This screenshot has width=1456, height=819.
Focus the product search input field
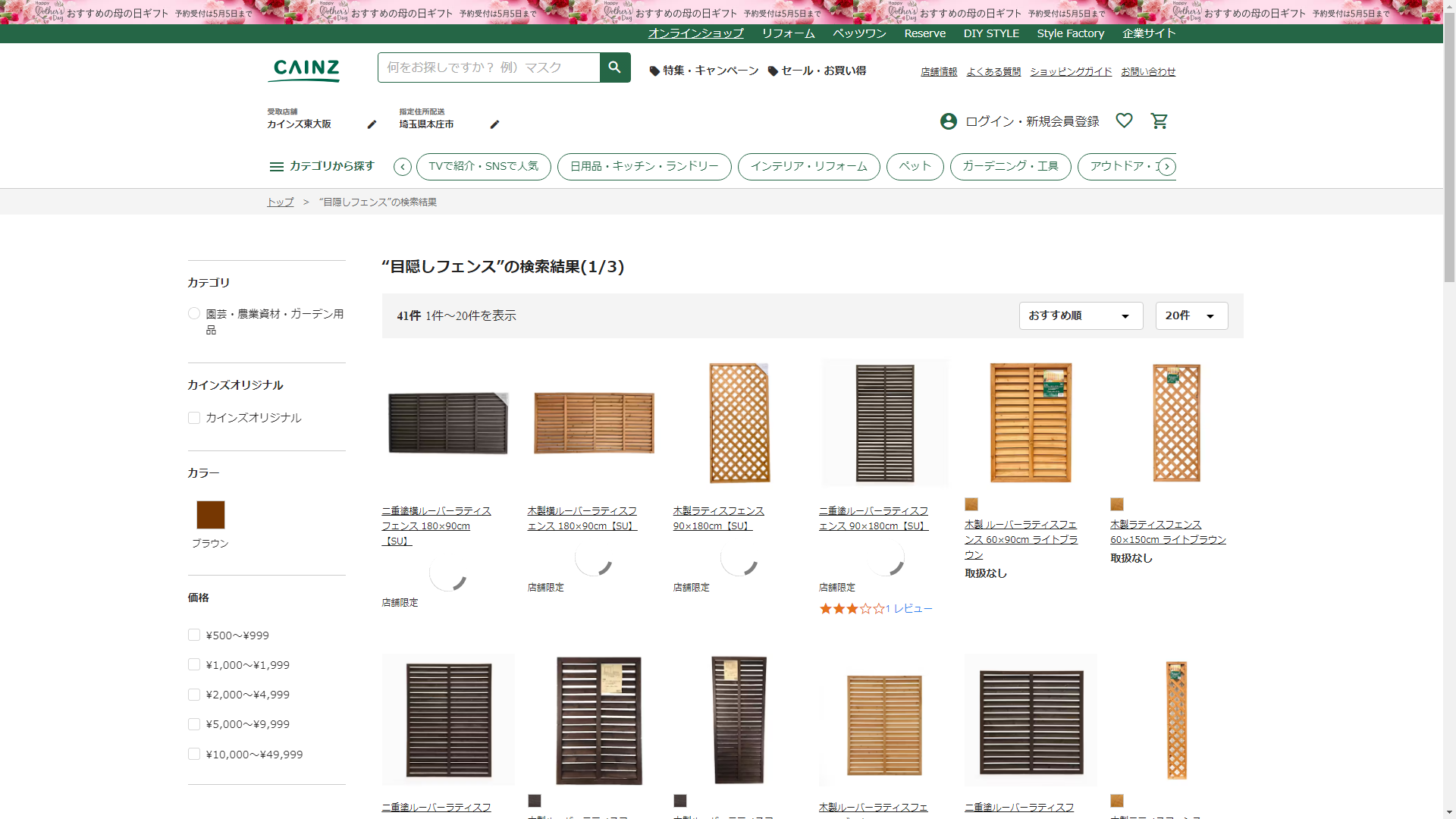(488, 67)
